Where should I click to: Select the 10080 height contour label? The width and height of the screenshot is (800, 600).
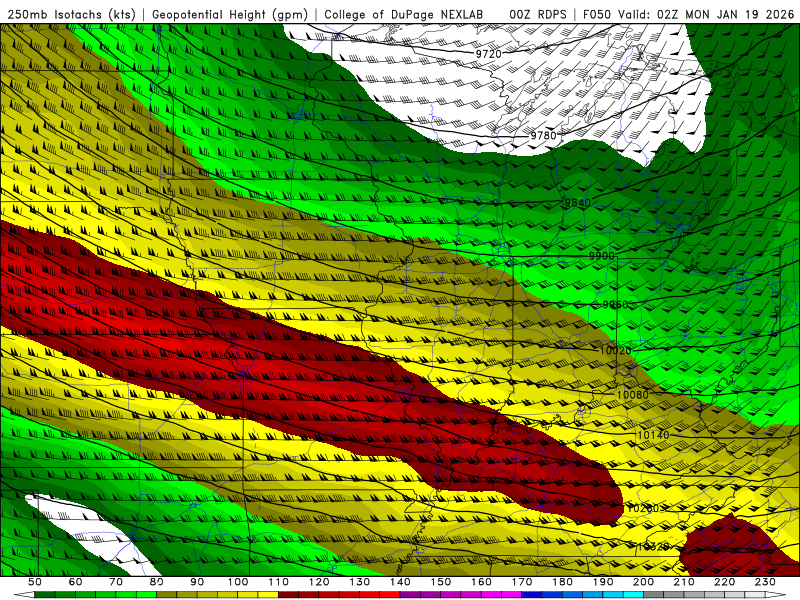click(x=633, y=394)
